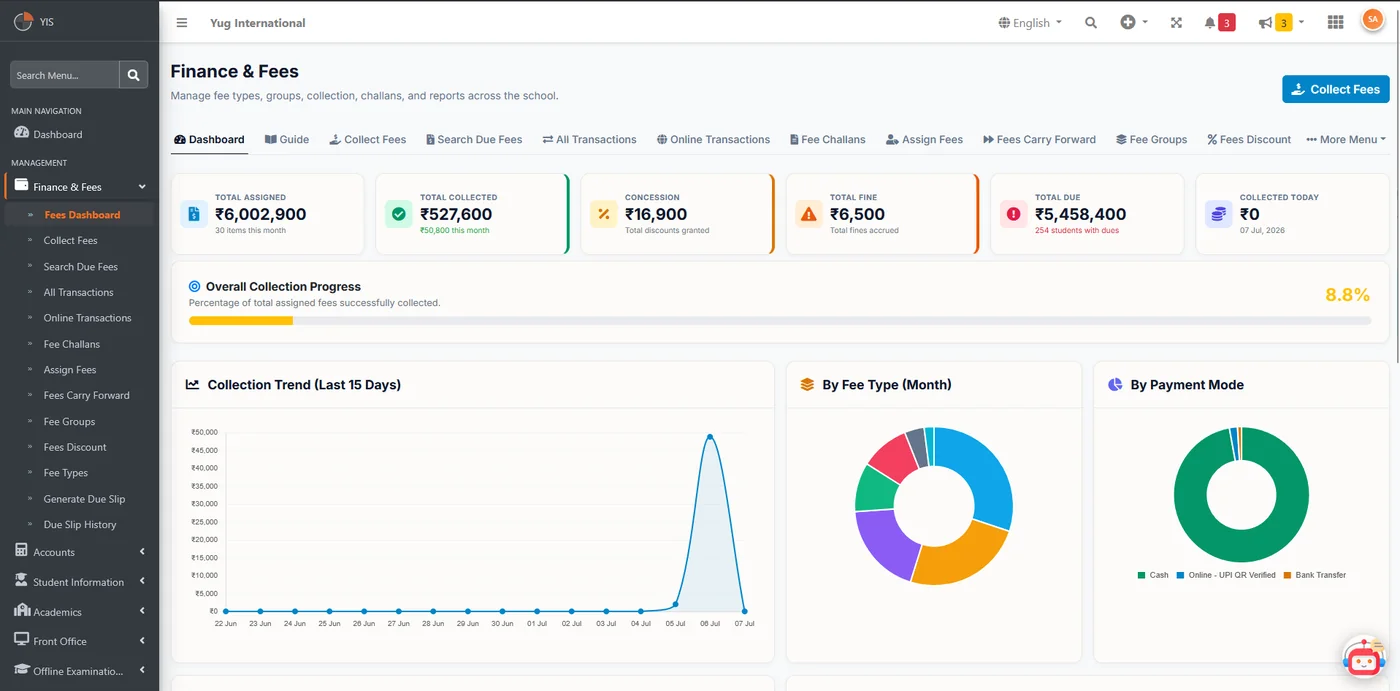Open the English language dropdown
Screen dimensions: 1400x691
click(1030, 23)
